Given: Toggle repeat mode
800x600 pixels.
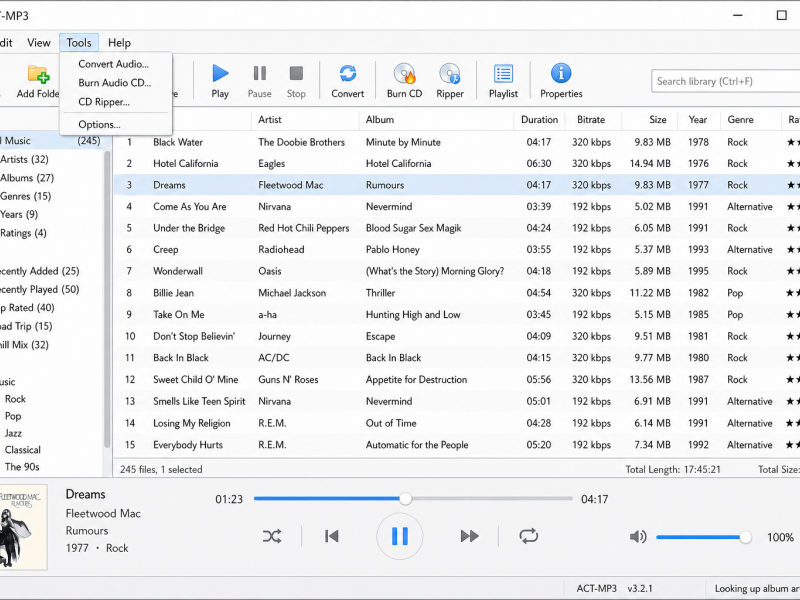Looking at the screenshot, I should point(529,536).
